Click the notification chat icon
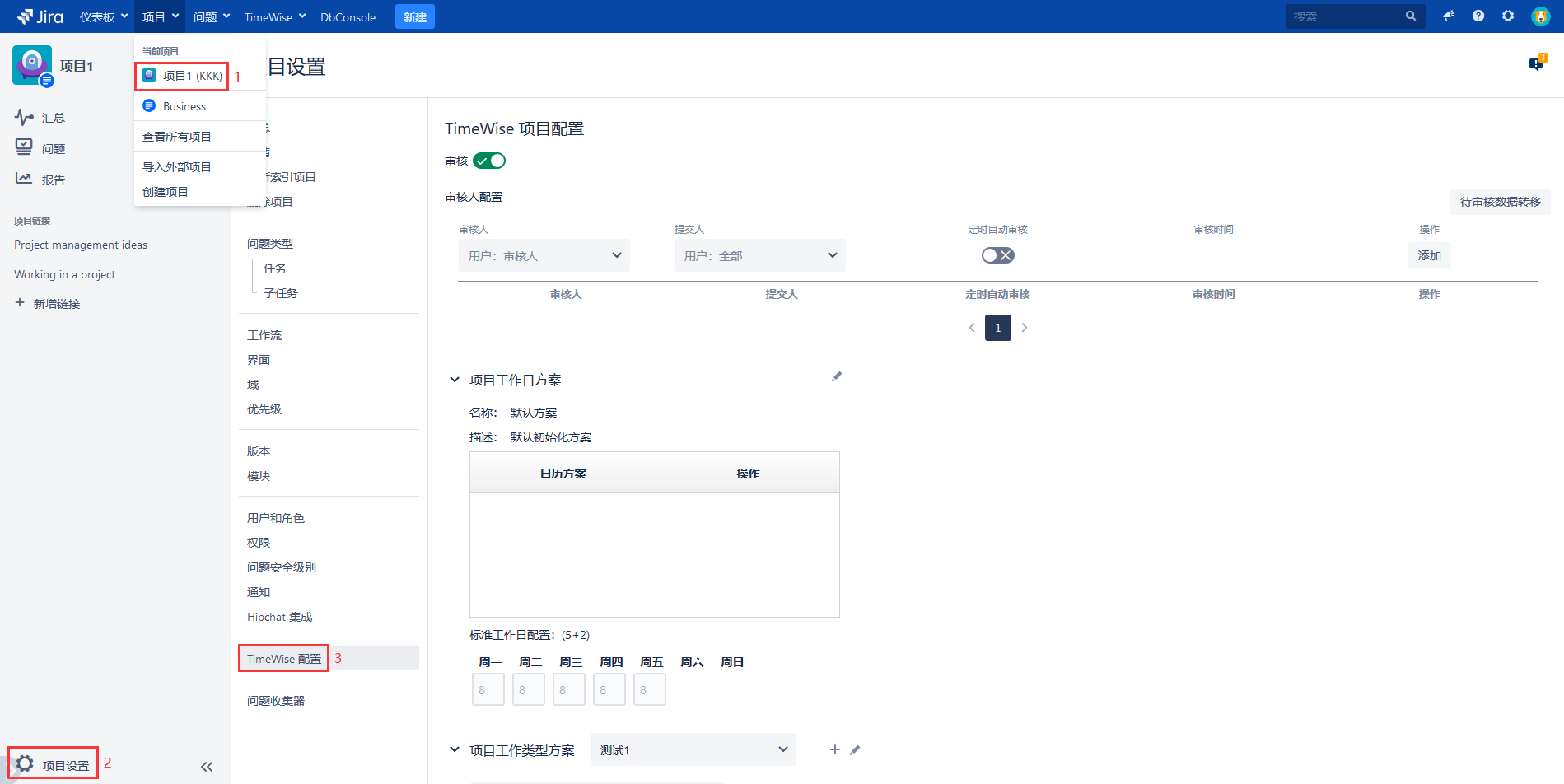This screenshot has height=784, width=1564. 1537,63
